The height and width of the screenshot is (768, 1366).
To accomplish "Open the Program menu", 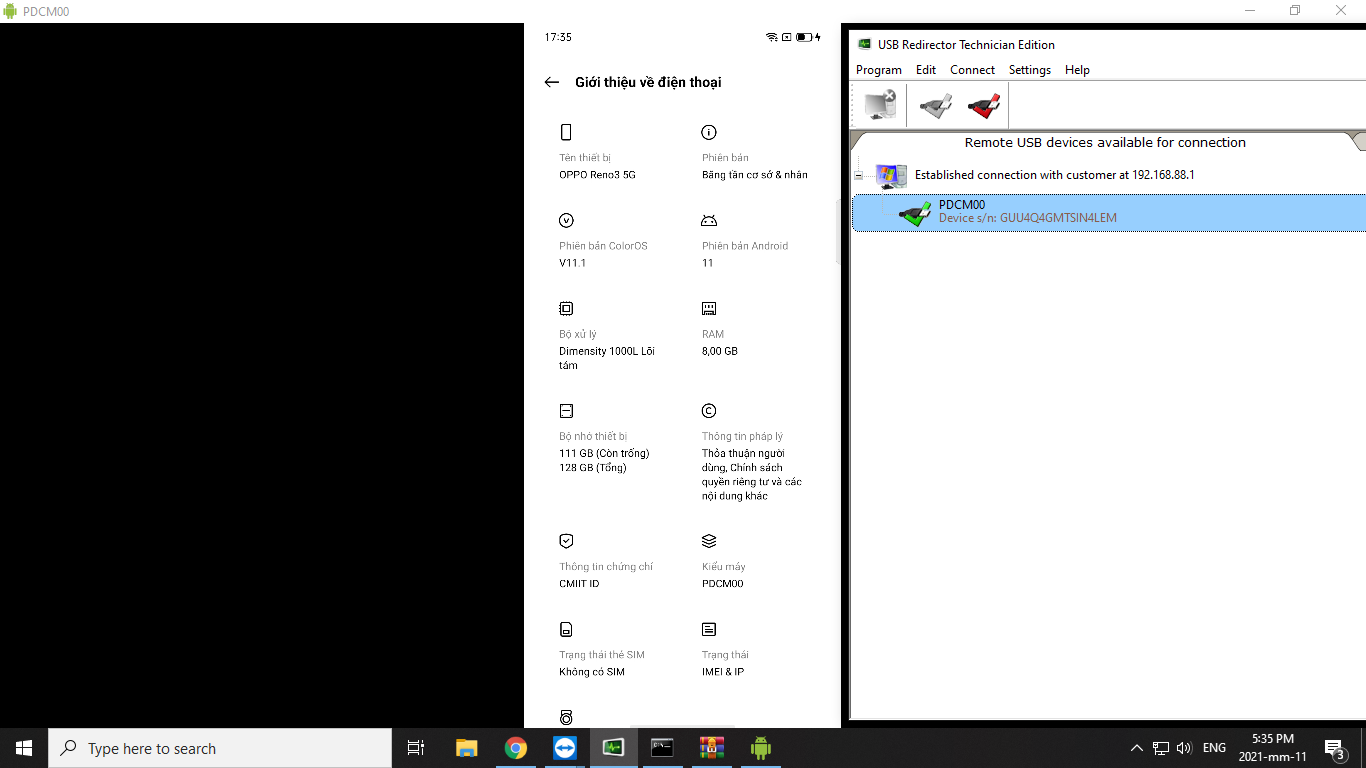I will click(879, 70).
